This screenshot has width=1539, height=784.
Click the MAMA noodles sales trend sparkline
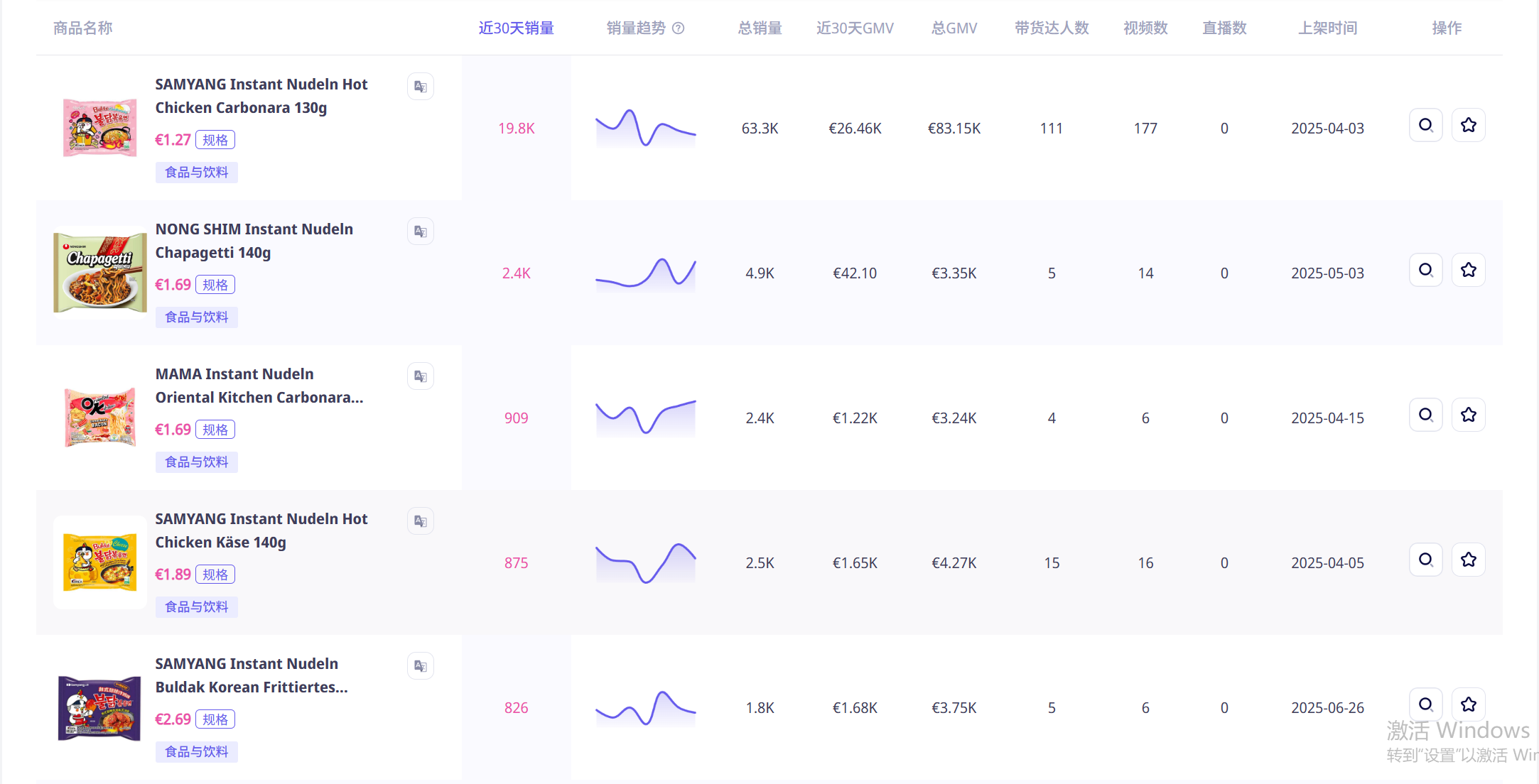point(645,418)
